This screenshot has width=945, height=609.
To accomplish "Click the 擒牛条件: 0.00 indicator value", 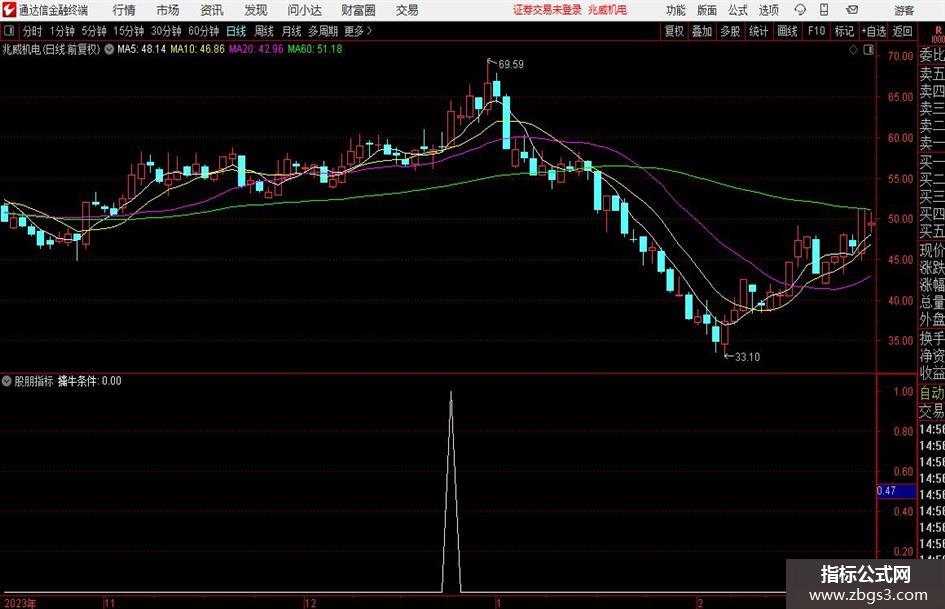I will pyautogui.click(x=89, y=381).
